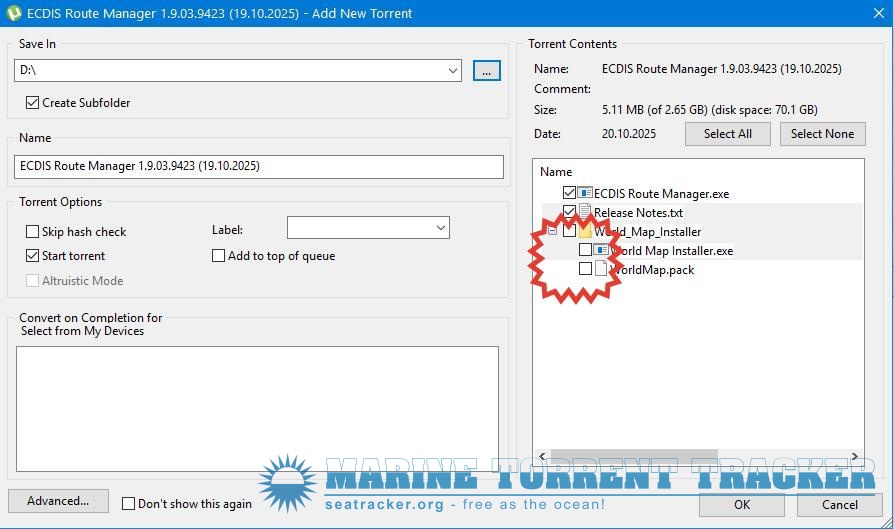Click the uTorrent icon in title bar

[x=14, y=13]
